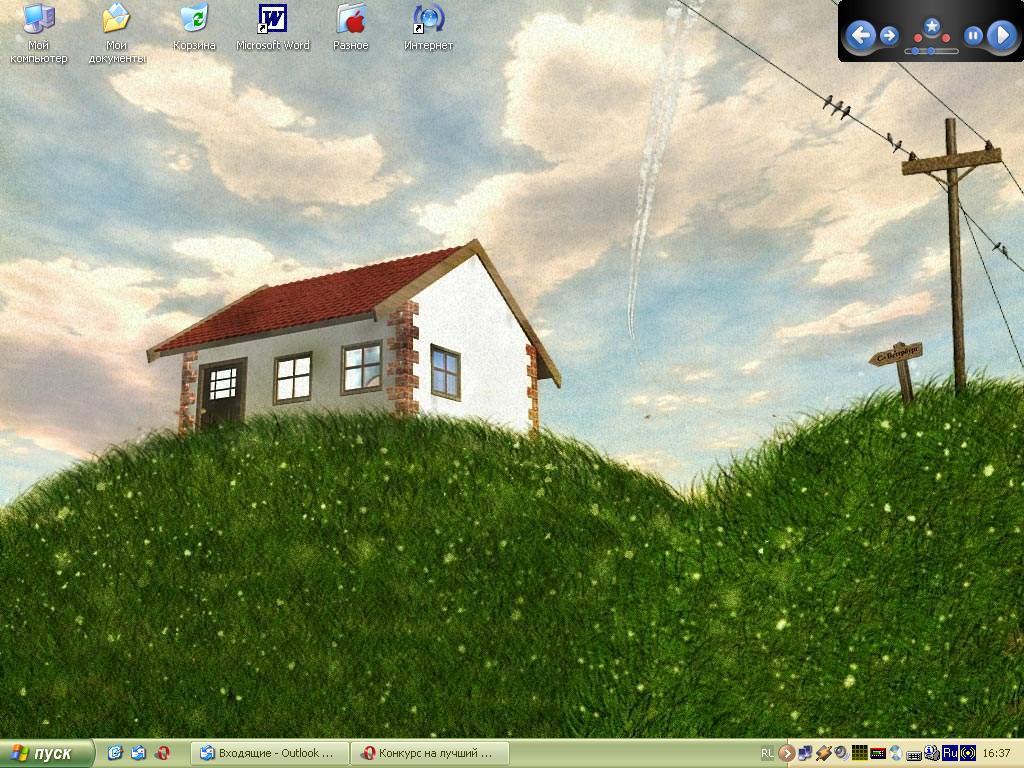The image size is (1024, 768).
Task: Click the red-black meter tray icon
Action: pyautogui.click(x=878, y=754)
